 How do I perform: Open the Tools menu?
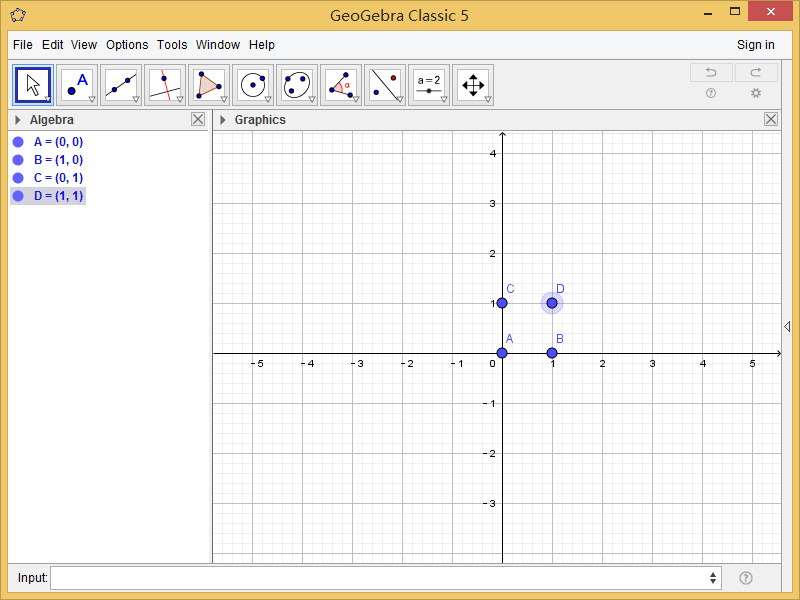[x=172, y=45]
